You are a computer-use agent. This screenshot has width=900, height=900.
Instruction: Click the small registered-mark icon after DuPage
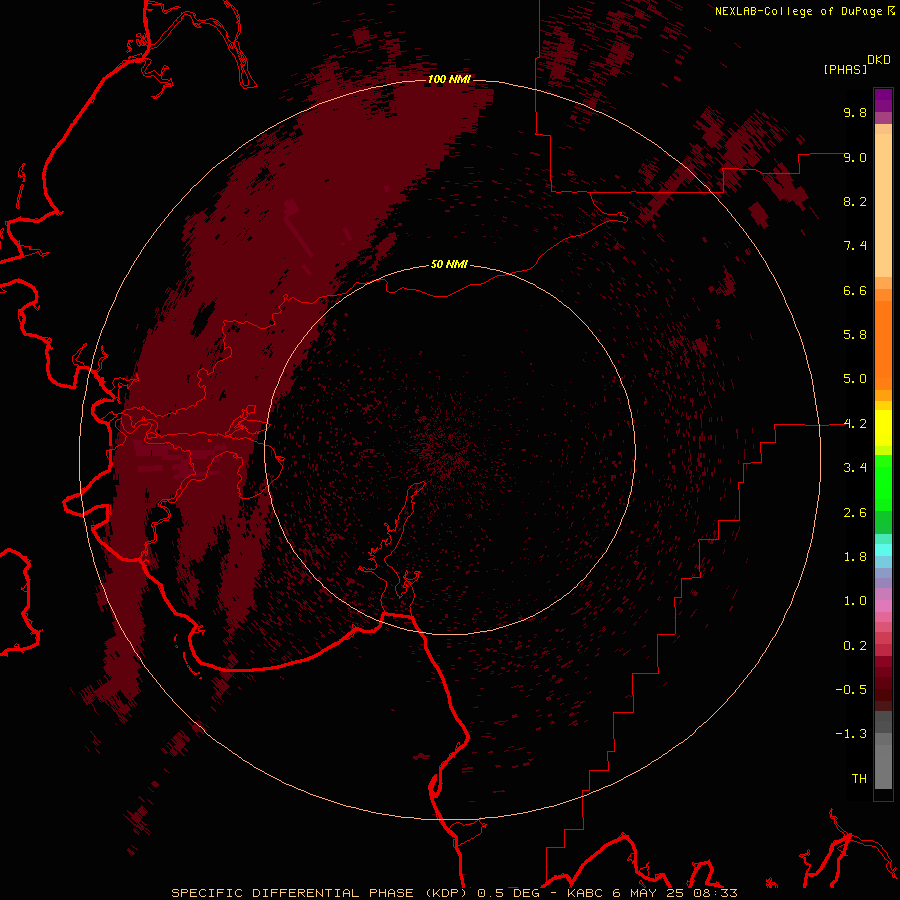click(891, 10)
